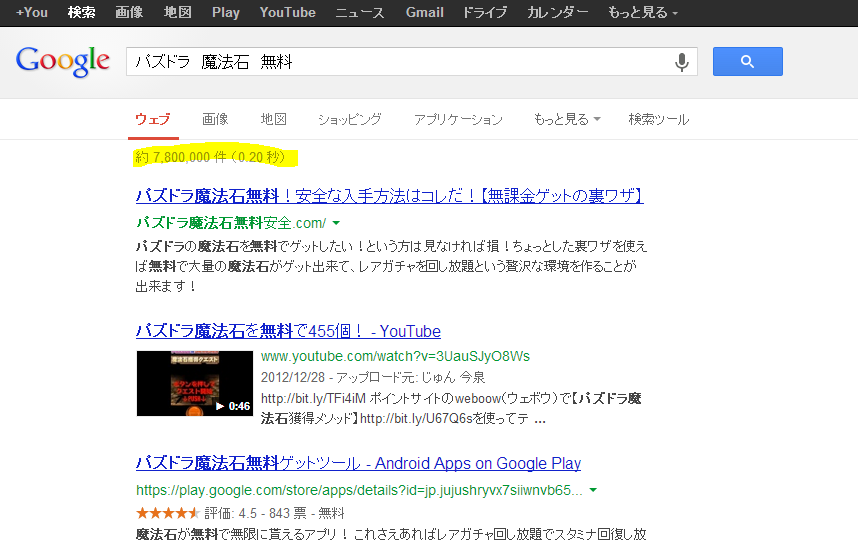
Task: Open 検索ツール options
Action: coord(659,119)
